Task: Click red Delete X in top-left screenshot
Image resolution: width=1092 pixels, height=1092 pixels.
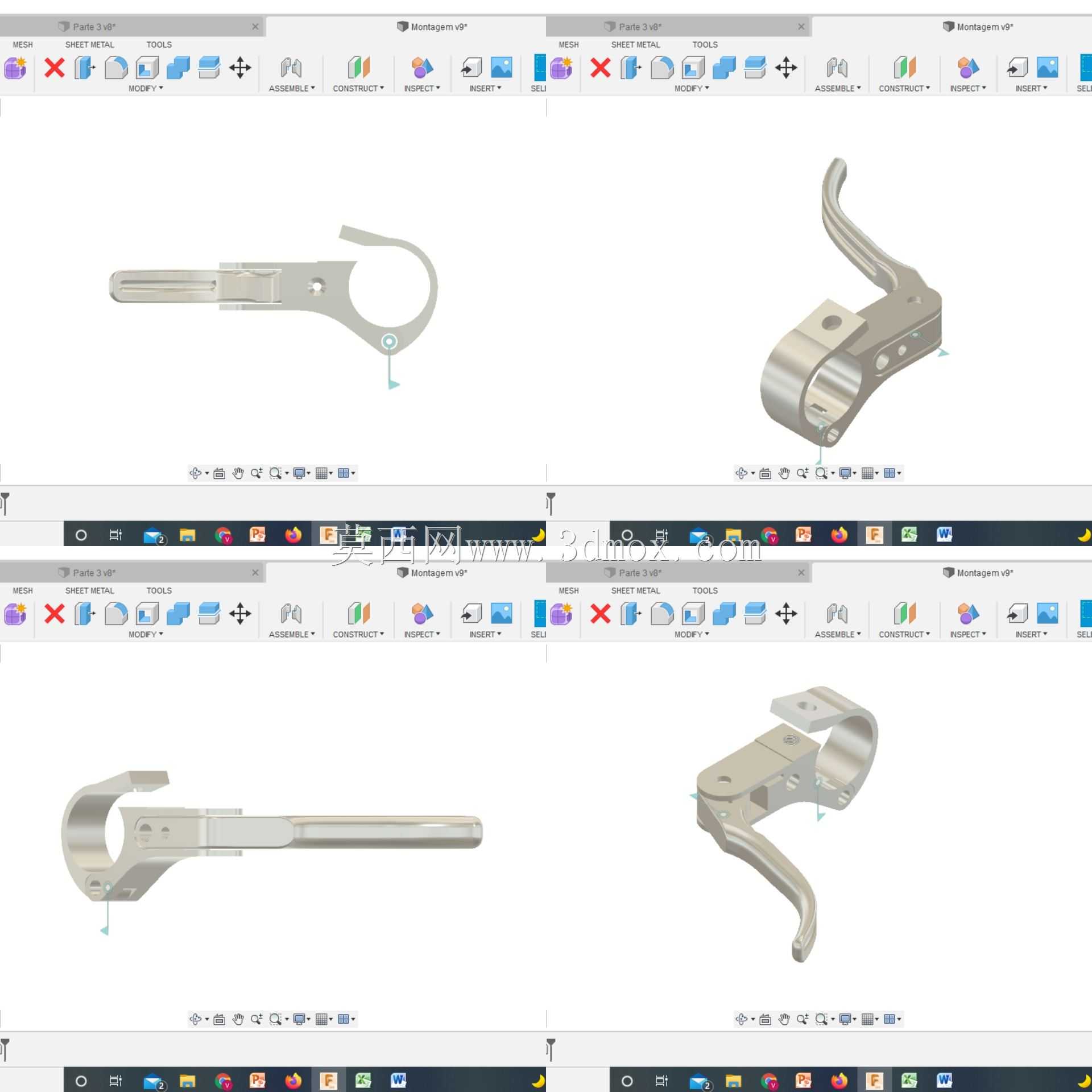Action: (x=55, y=68)
